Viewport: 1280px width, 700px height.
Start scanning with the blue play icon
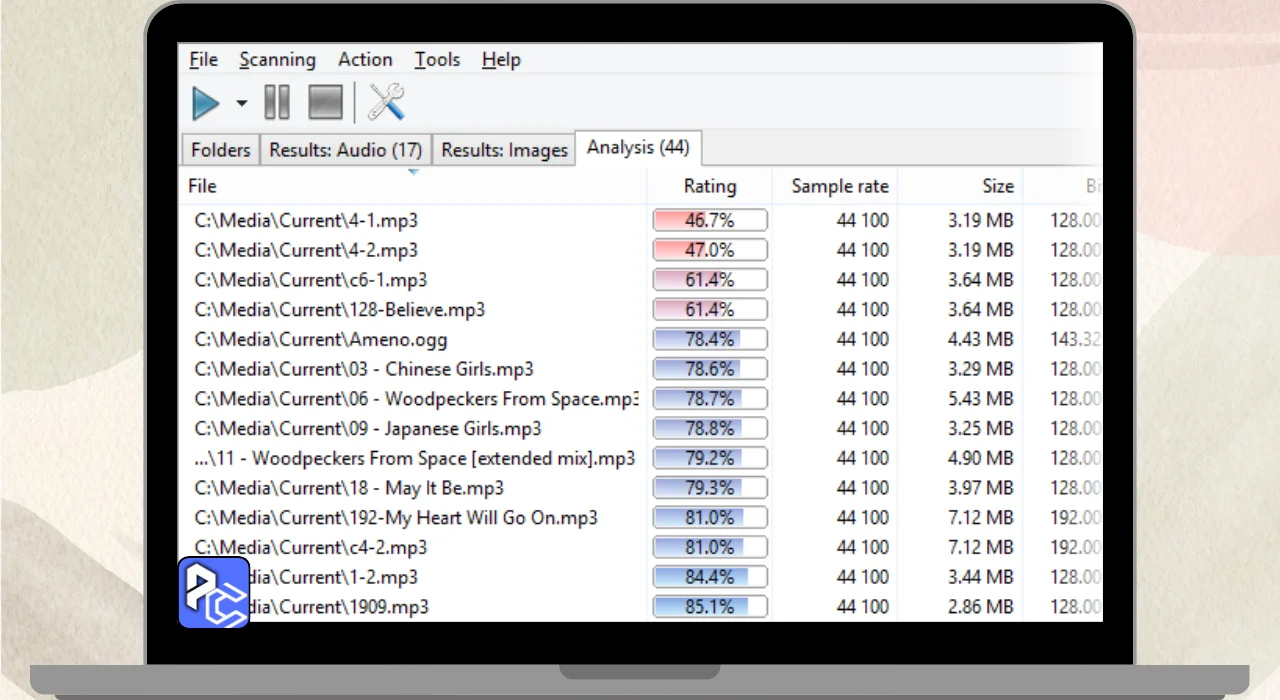206,103
